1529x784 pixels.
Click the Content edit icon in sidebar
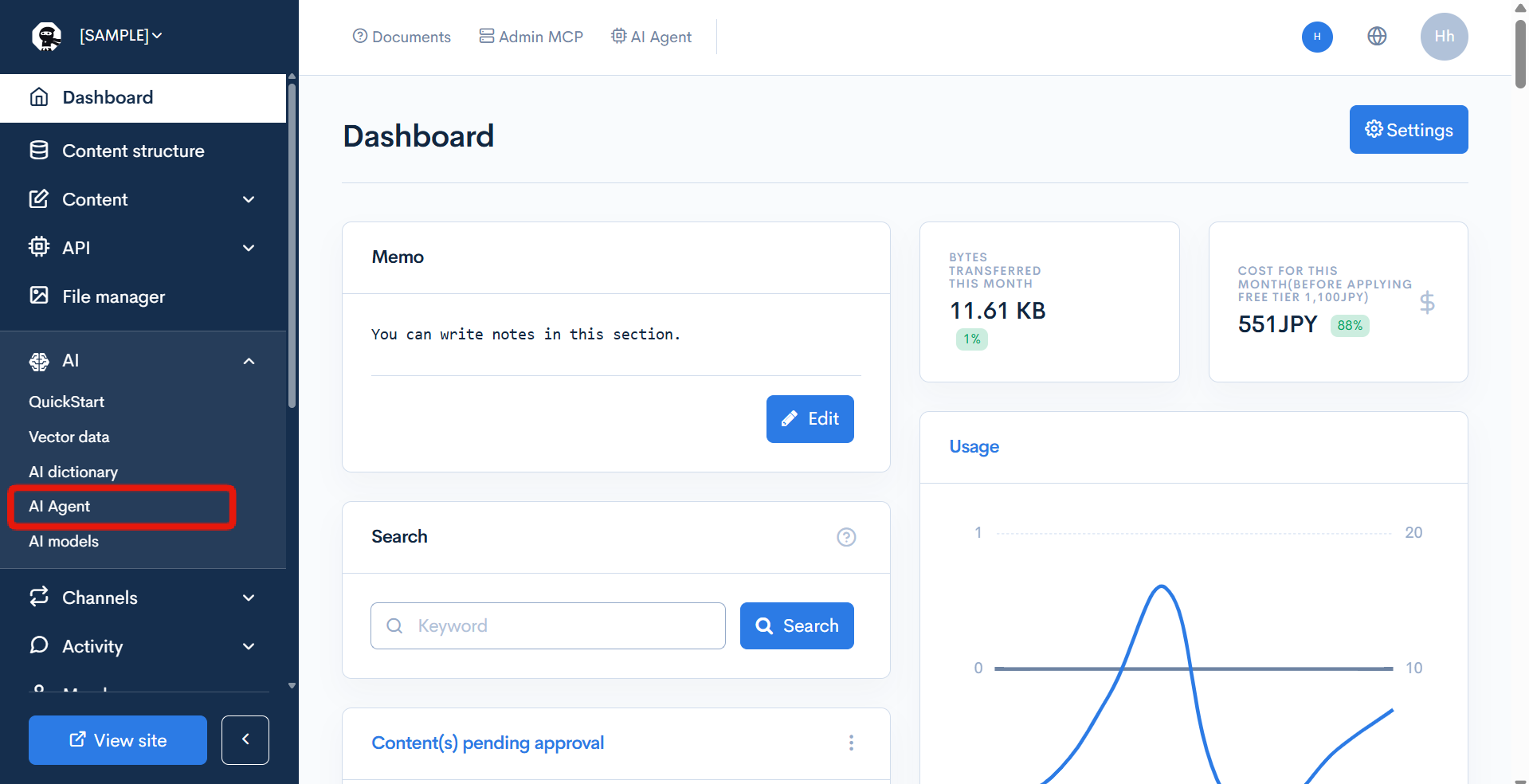pyautogui.click(x=39, y=199)
